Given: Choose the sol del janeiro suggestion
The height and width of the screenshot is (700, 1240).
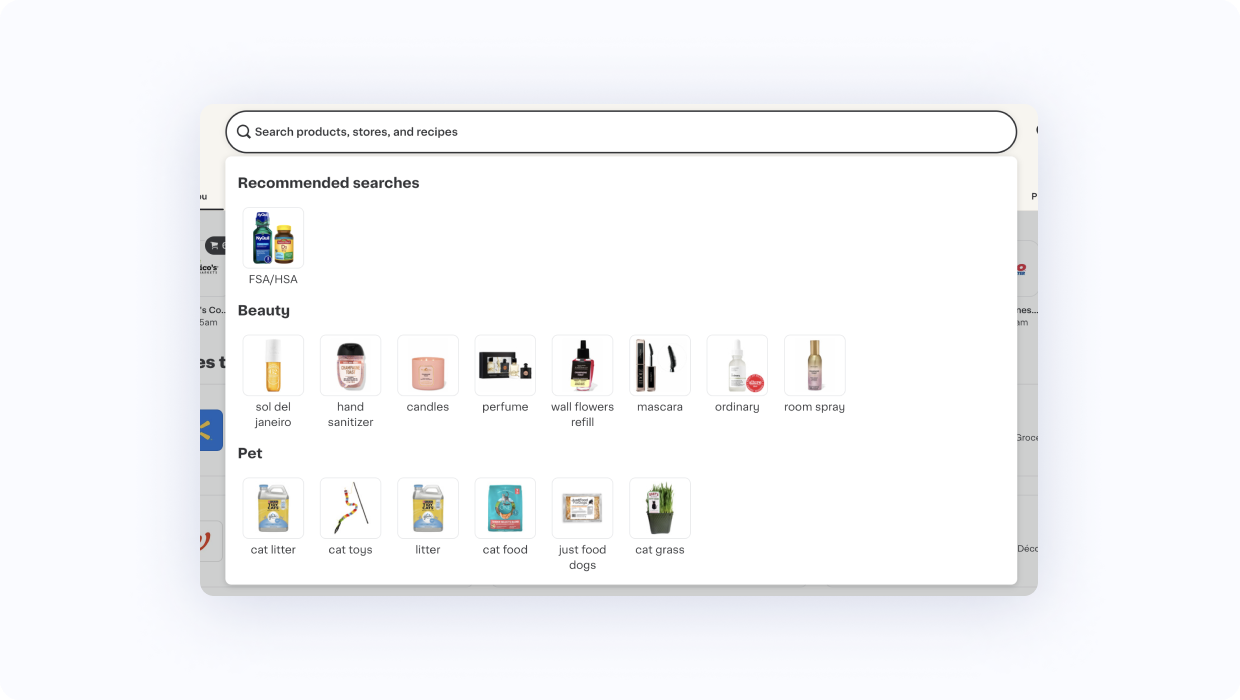Looking at the screenshot, I should click(273, 366).
